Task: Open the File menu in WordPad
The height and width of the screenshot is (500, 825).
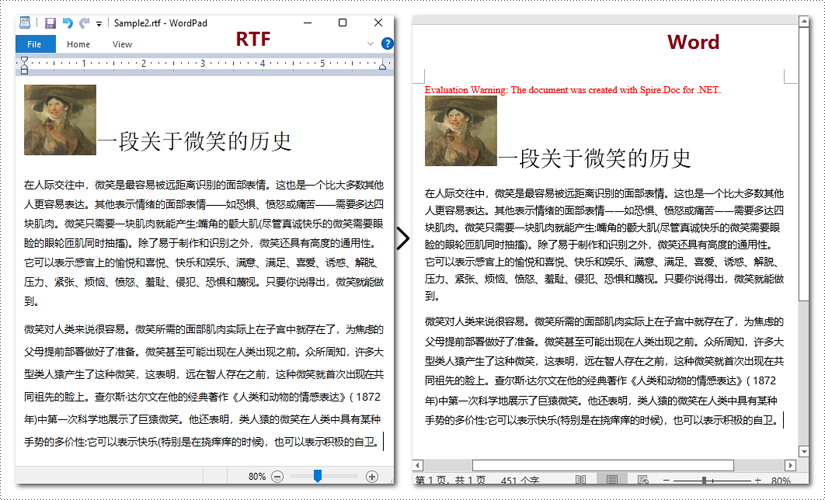Action: [35, 44]
